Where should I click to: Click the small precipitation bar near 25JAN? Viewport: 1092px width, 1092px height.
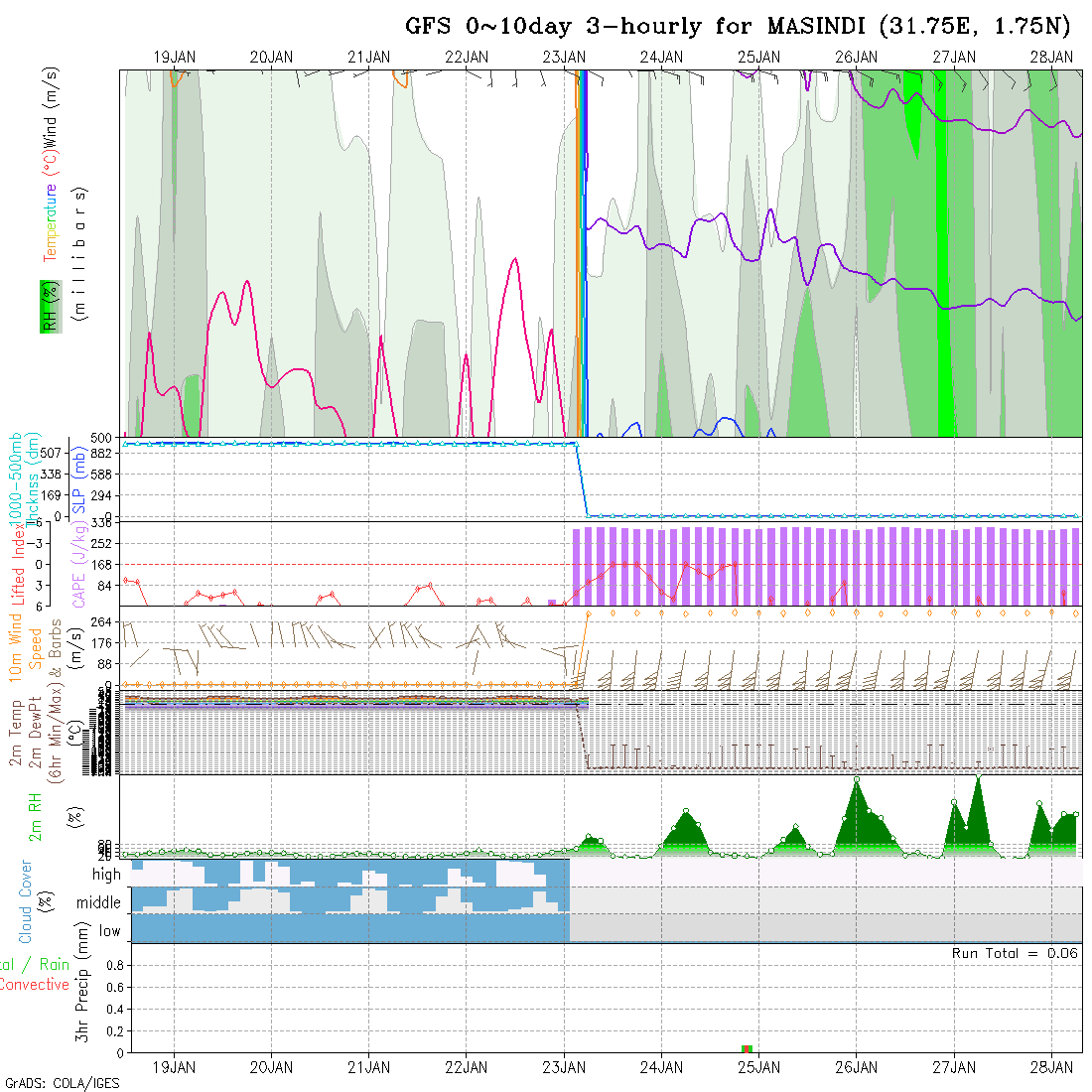748,1048
